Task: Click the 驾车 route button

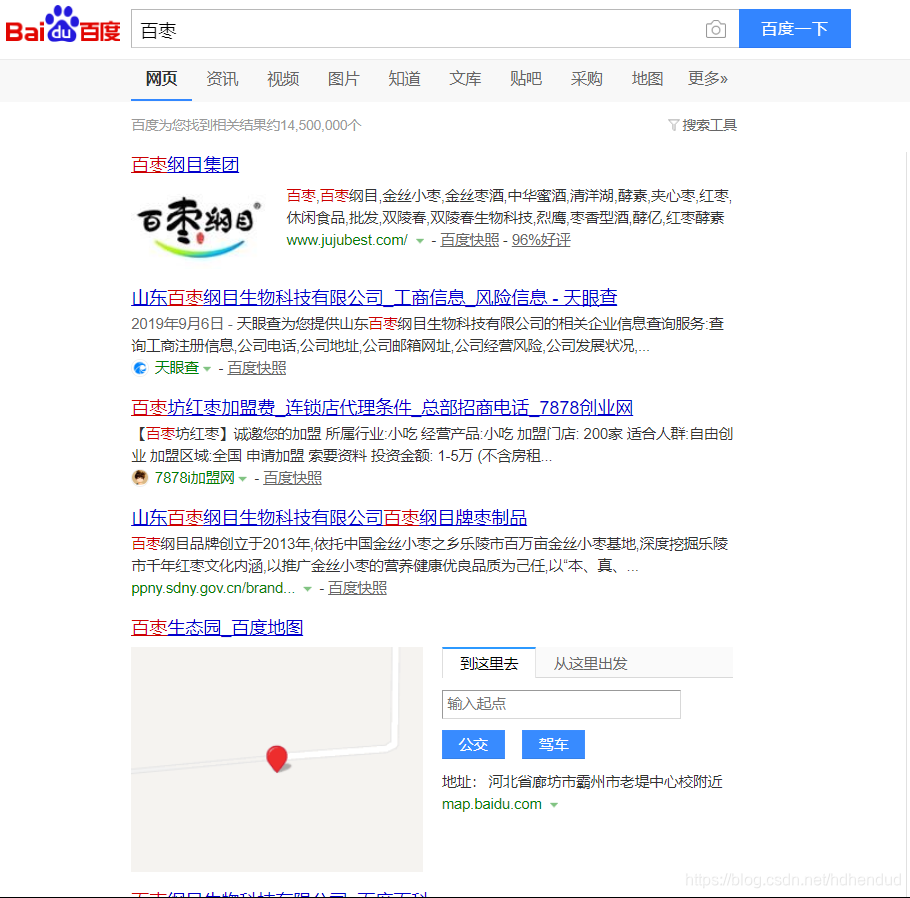Action: (x=553, y=744)
